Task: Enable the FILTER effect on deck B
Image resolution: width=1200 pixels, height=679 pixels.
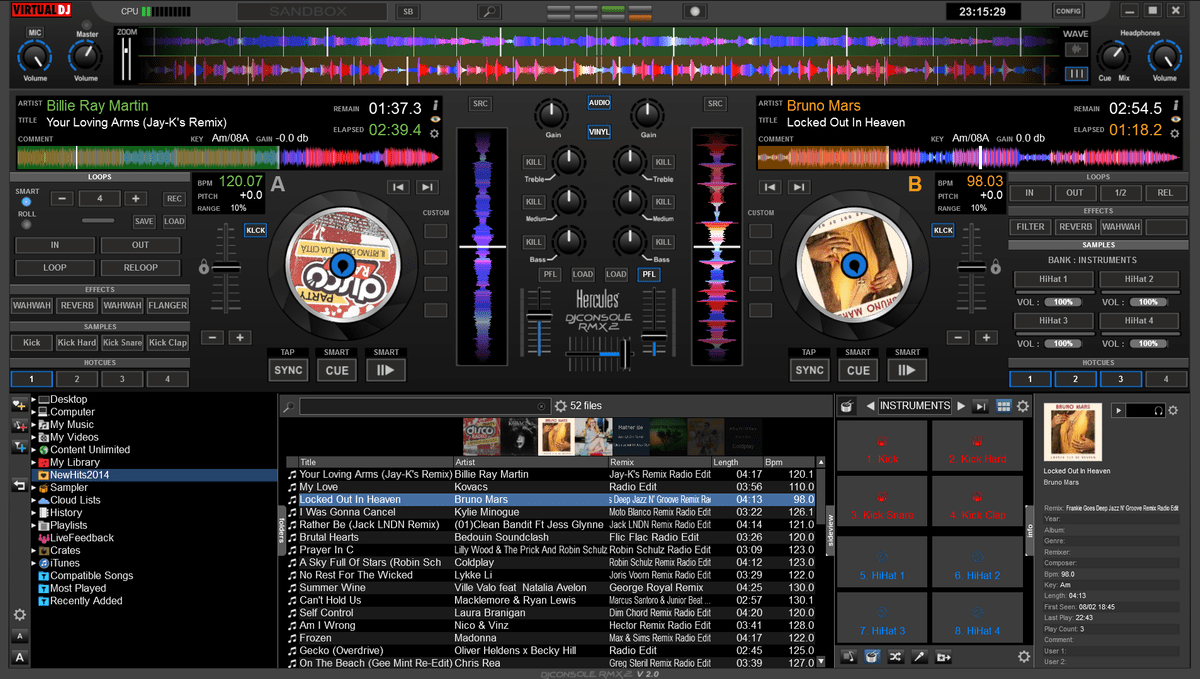Action: pos(1030,226)
